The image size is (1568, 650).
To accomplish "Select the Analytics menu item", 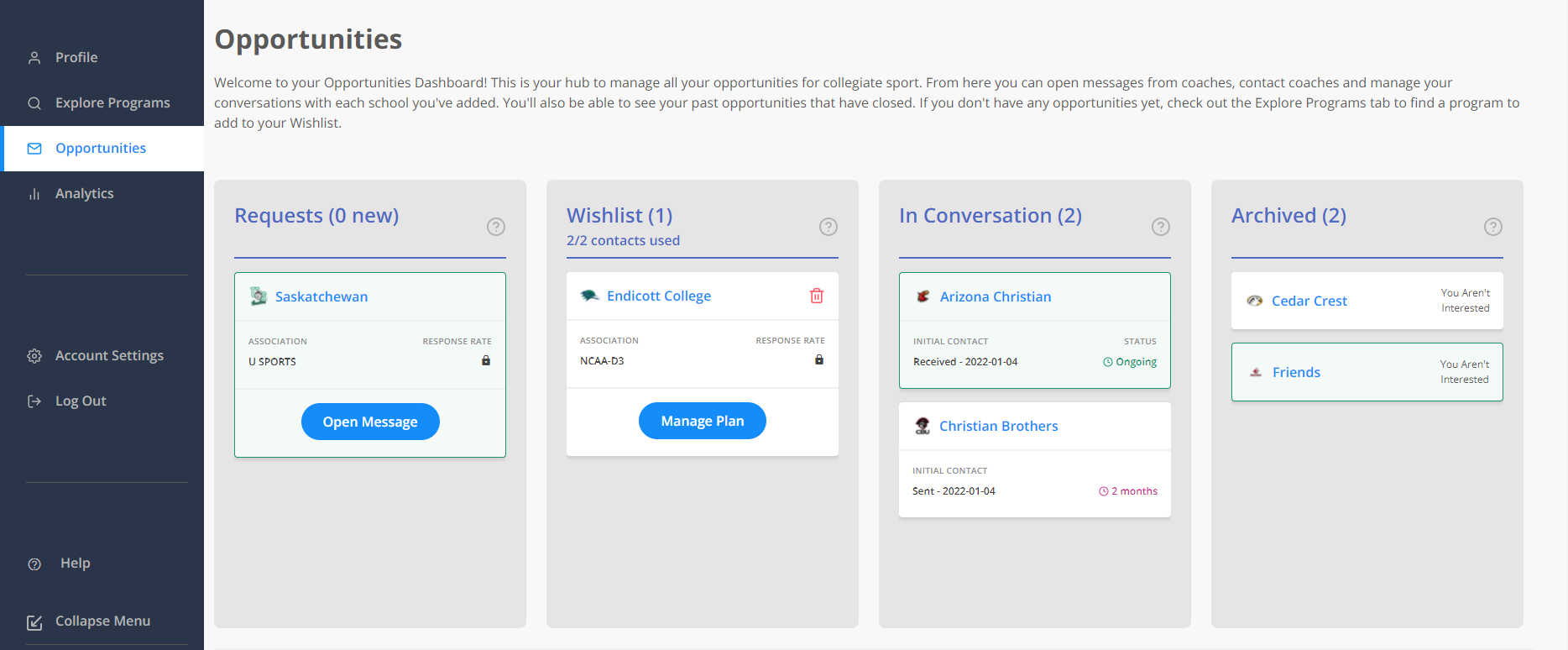I will (84, 193).
